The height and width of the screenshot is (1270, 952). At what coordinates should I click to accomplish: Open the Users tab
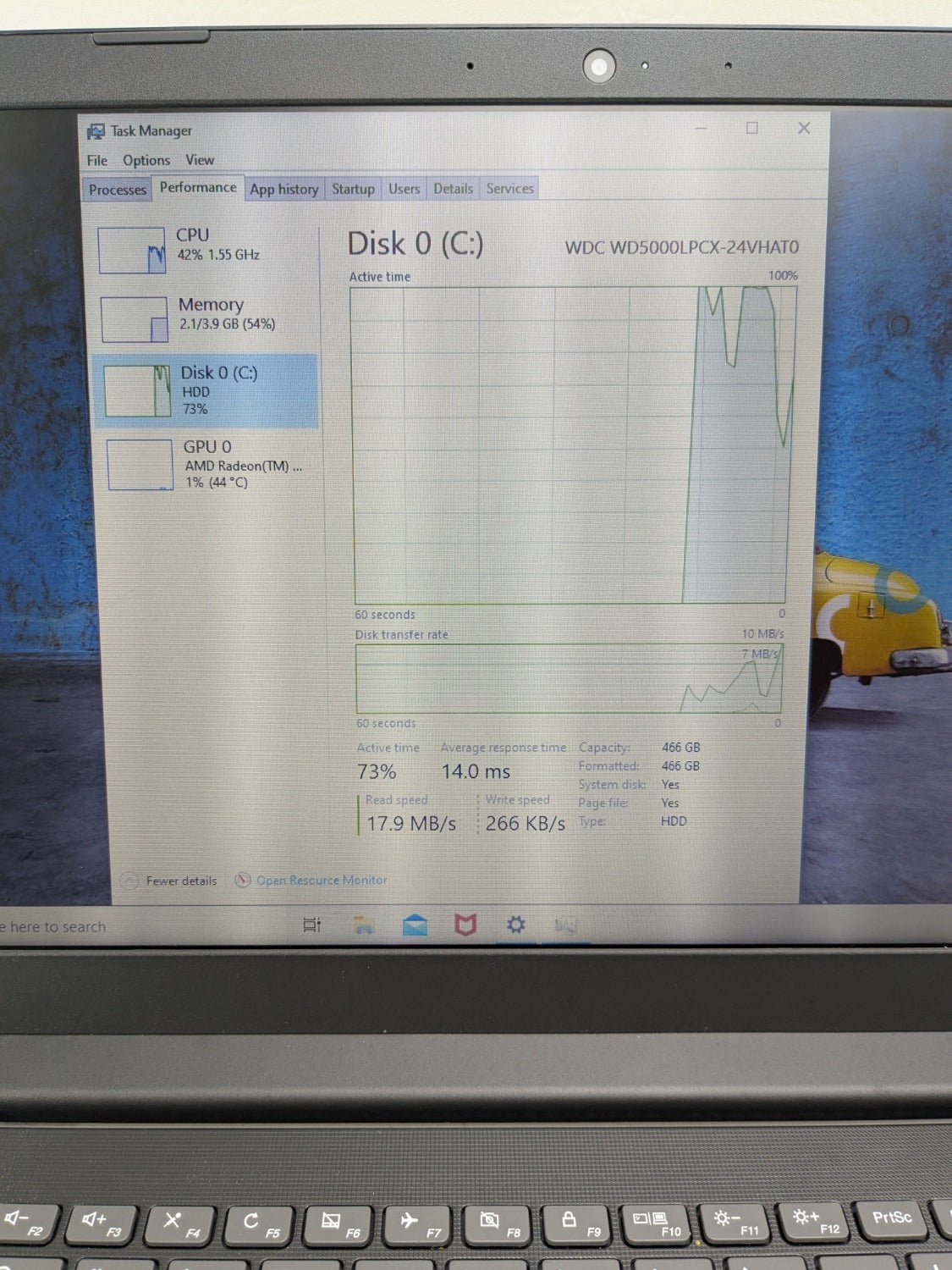[x=404, y=189]
